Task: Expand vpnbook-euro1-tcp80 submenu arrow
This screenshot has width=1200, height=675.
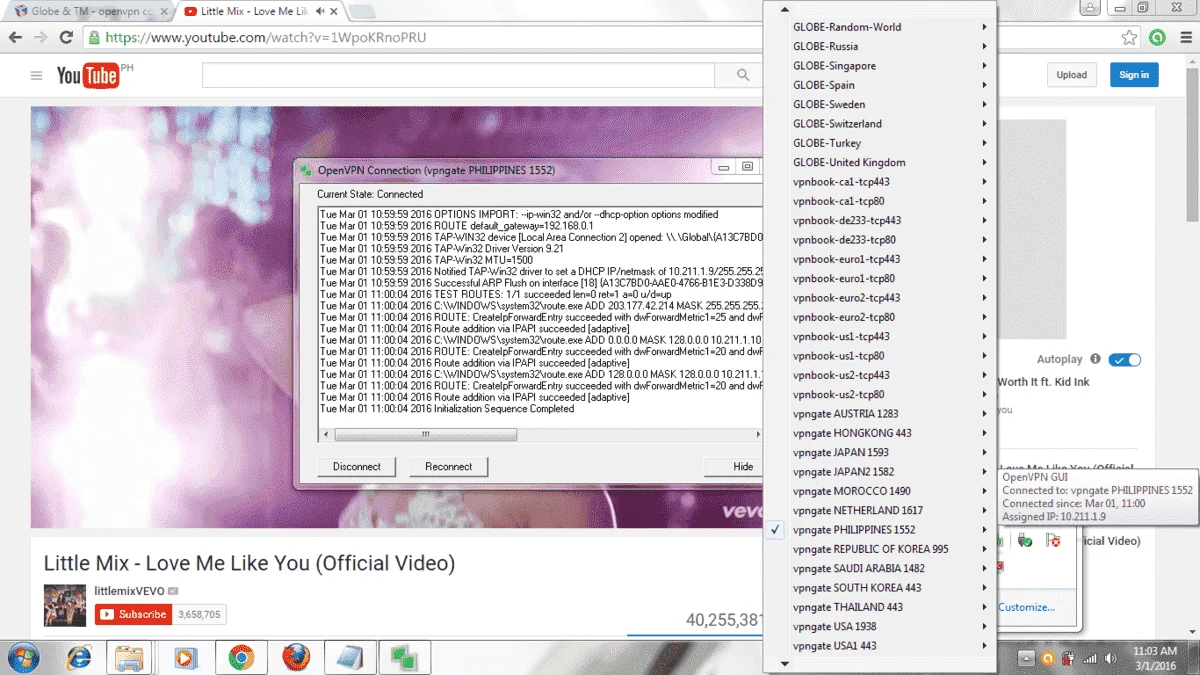Action: (984, 279)
